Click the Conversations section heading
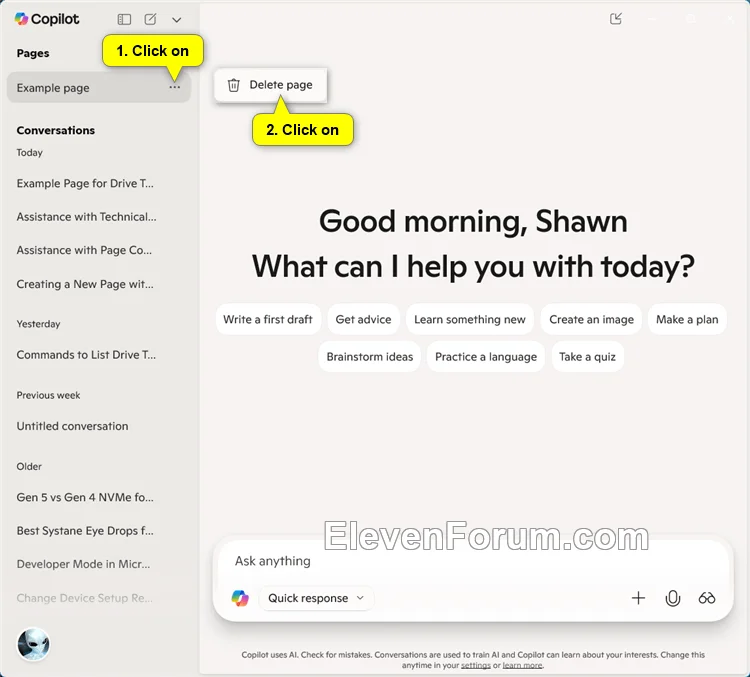 tap(55, 130)
